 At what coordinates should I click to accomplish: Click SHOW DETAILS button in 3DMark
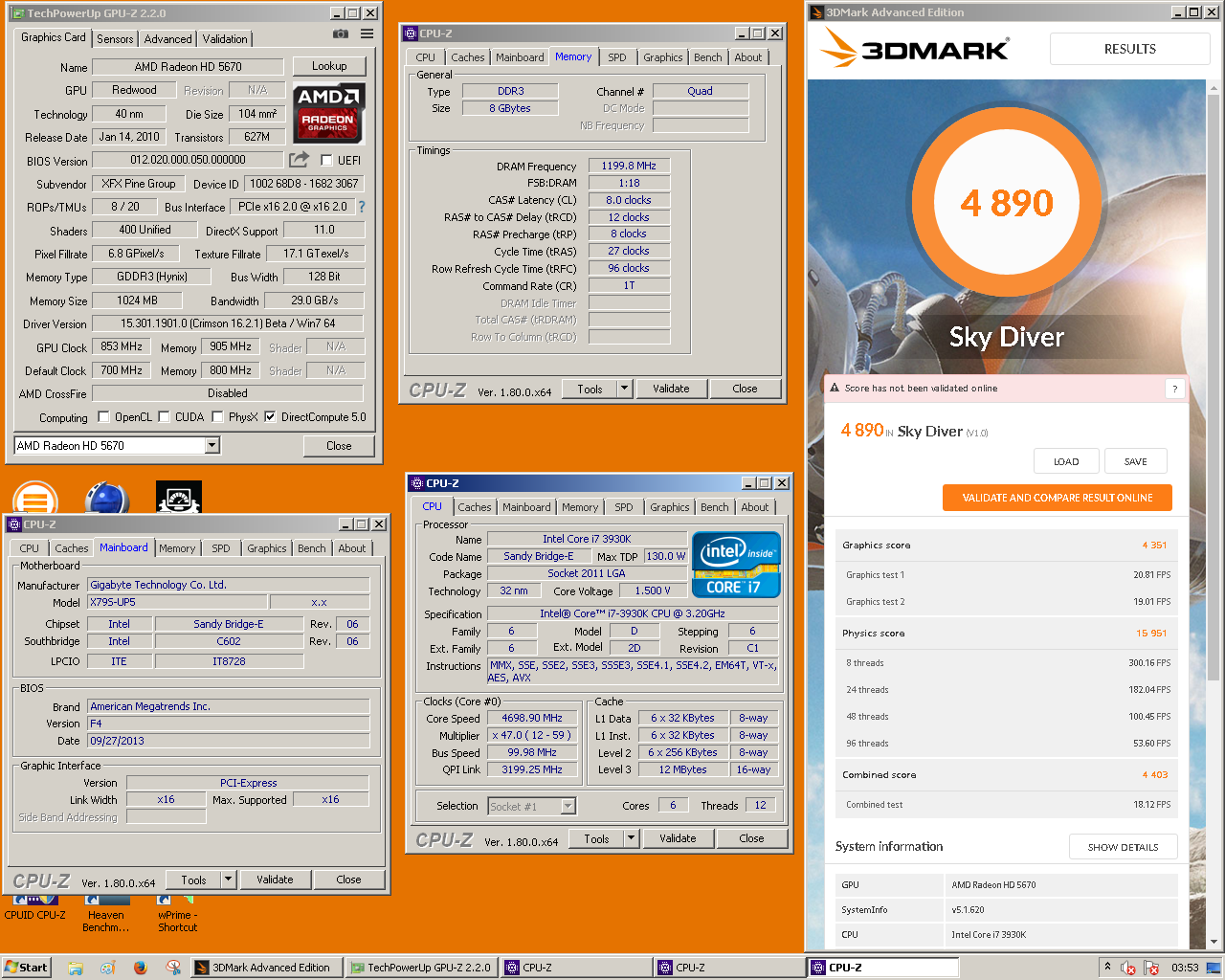1124,847
